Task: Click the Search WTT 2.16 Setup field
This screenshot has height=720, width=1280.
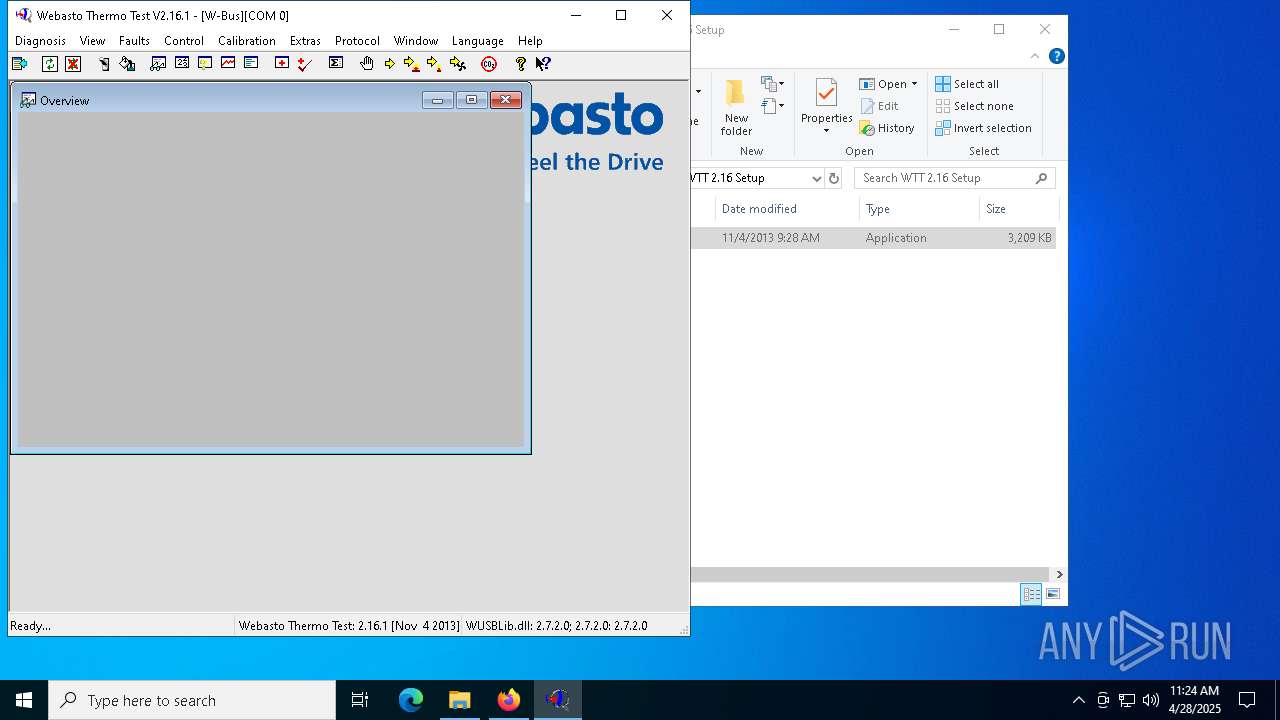Action: click(x=954, y=178)
